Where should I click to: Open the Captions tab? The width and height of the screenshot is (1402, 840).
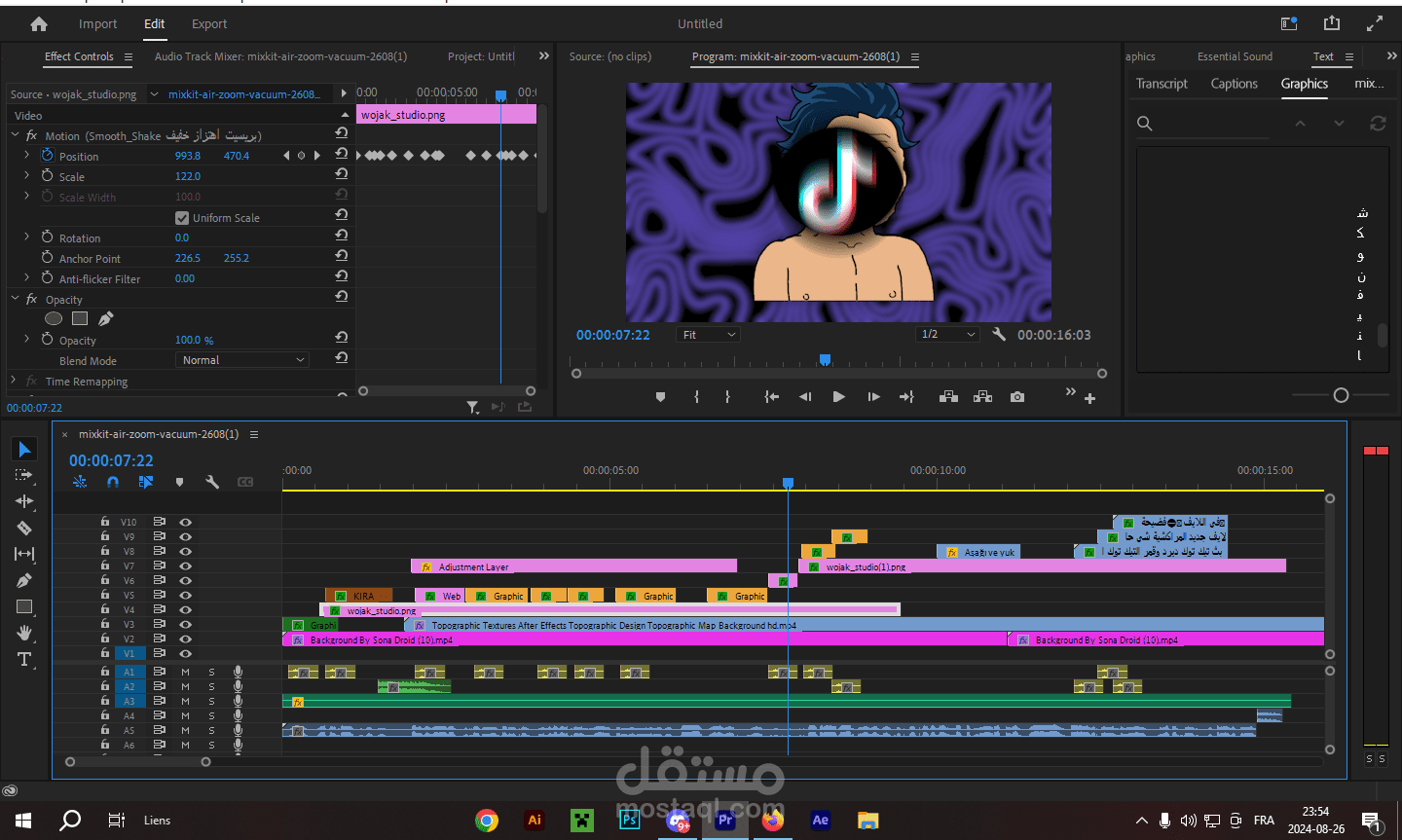click(x=1235, y=84)
